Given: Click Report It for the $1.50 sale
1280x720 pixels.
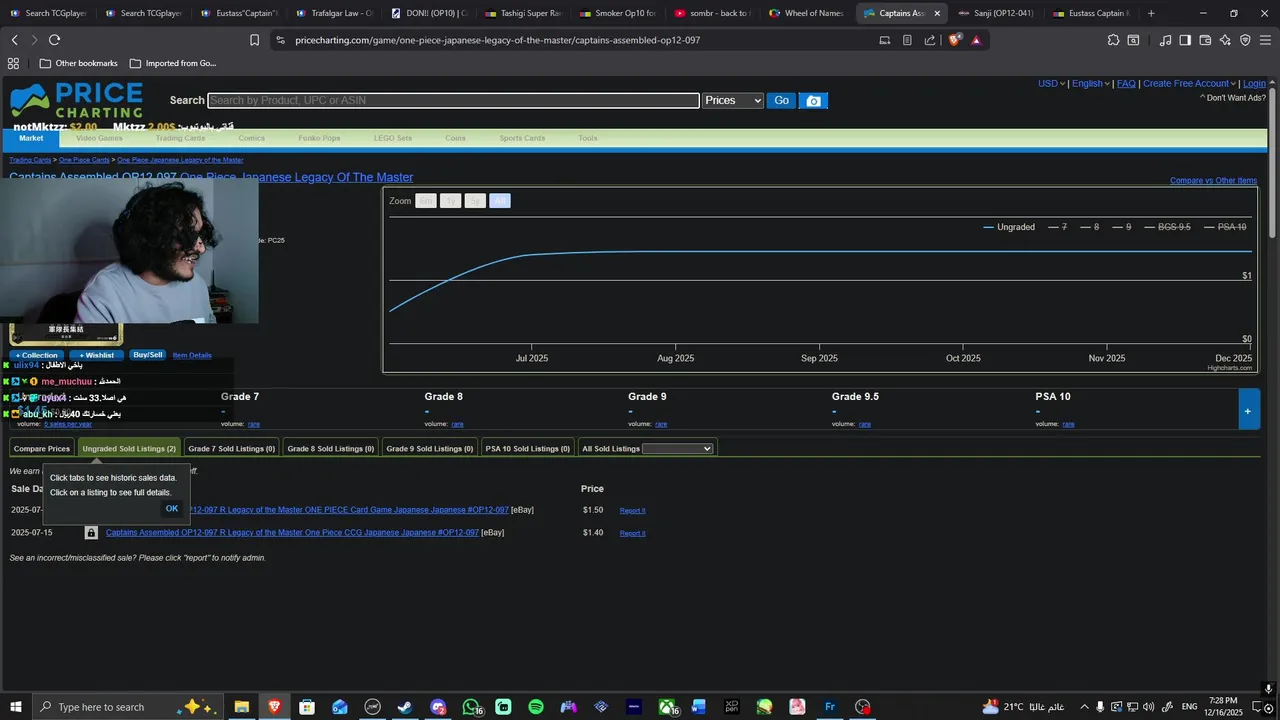Looking at the screenshot, I should click(x=632, y=511).
